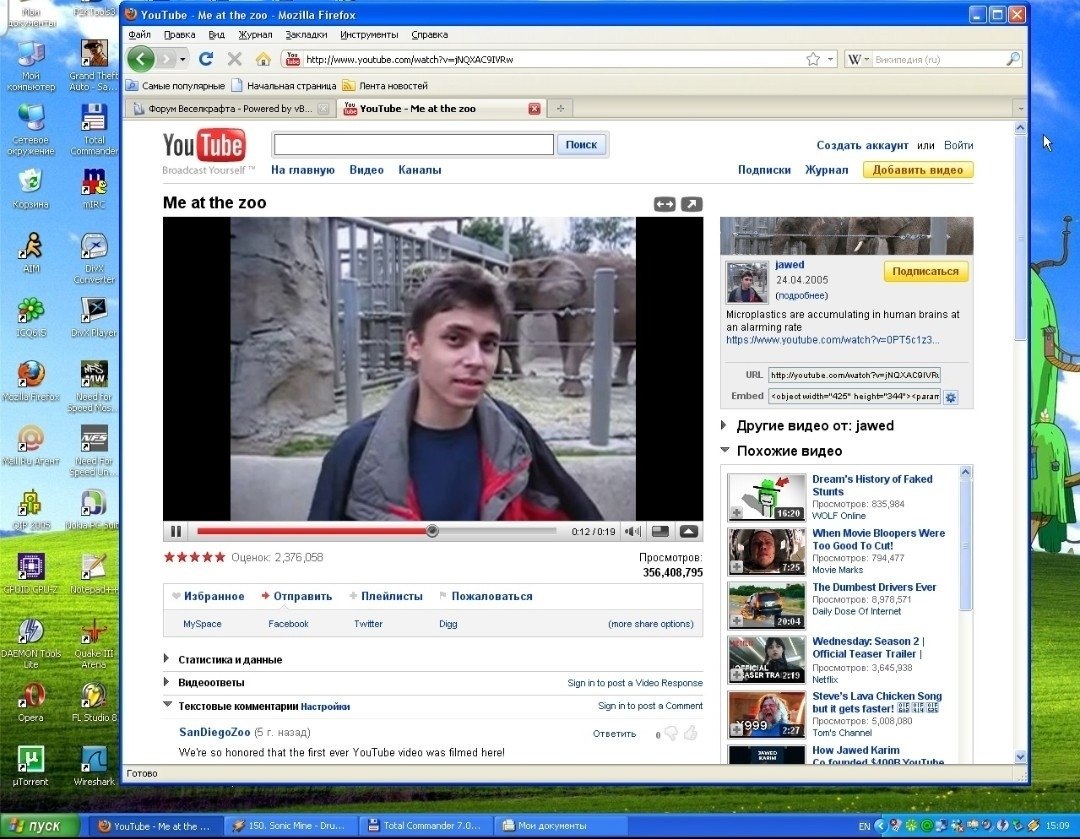Open µTorrent desktop icon
Image resolution: width=1080 pixels, height=839 pixels.
pos(31,765)
